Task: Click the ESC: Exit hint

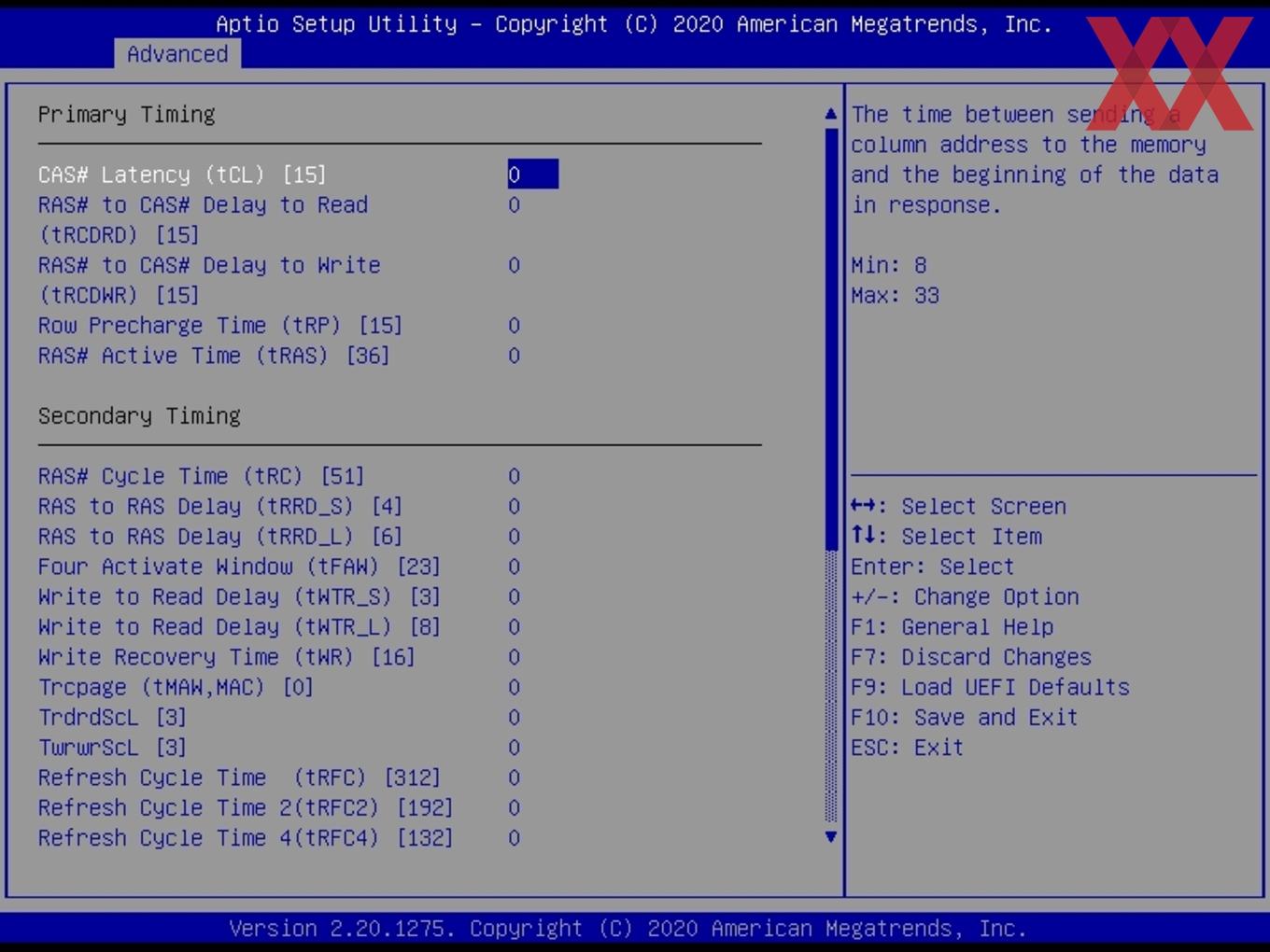Action: click(907, 748)
